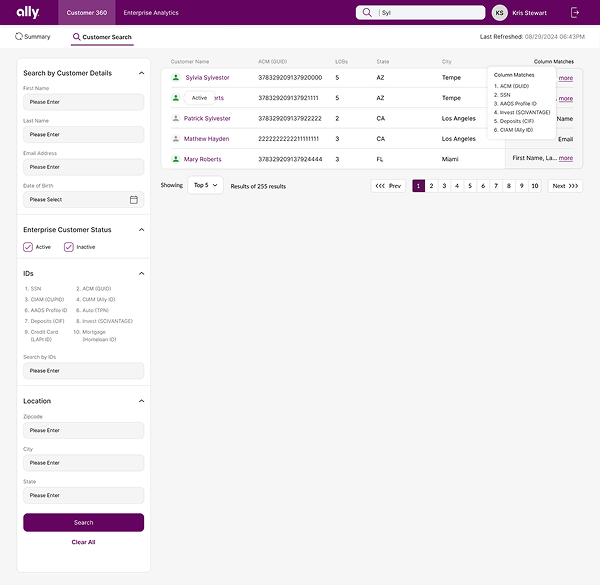Collapse the IDs section
This screenshot has height=585, width=600.
pyautogui.click(x=142, y=274)
